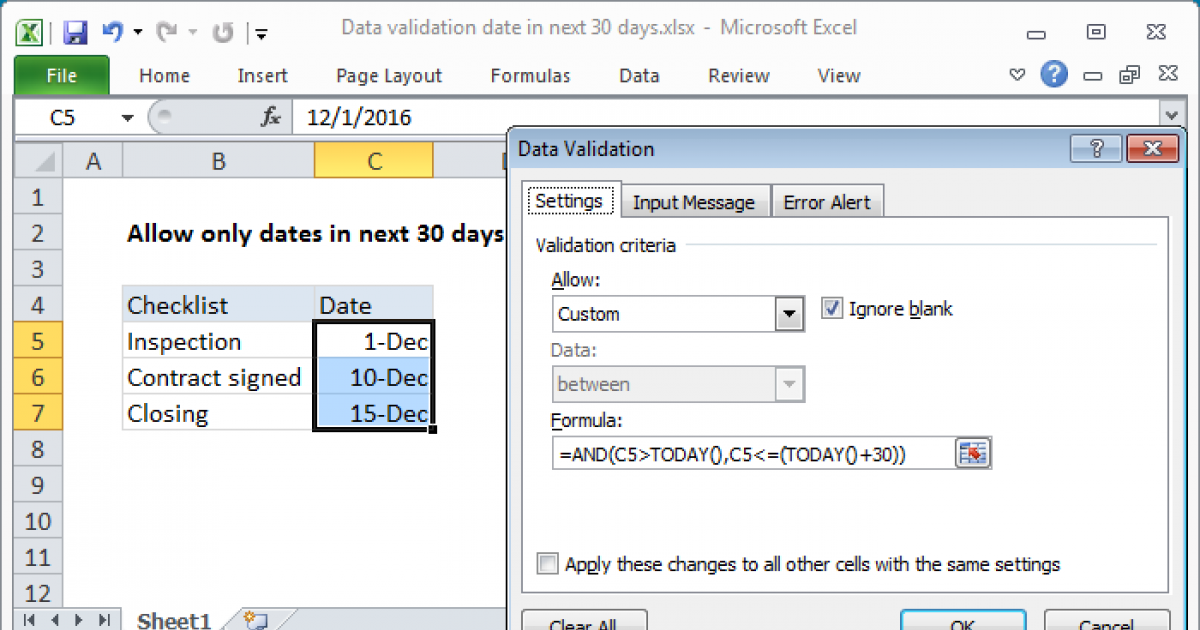The image size is (1200, 630).
Task: Open the Allow dropdown showing Custom
Action: click(789, 314)
